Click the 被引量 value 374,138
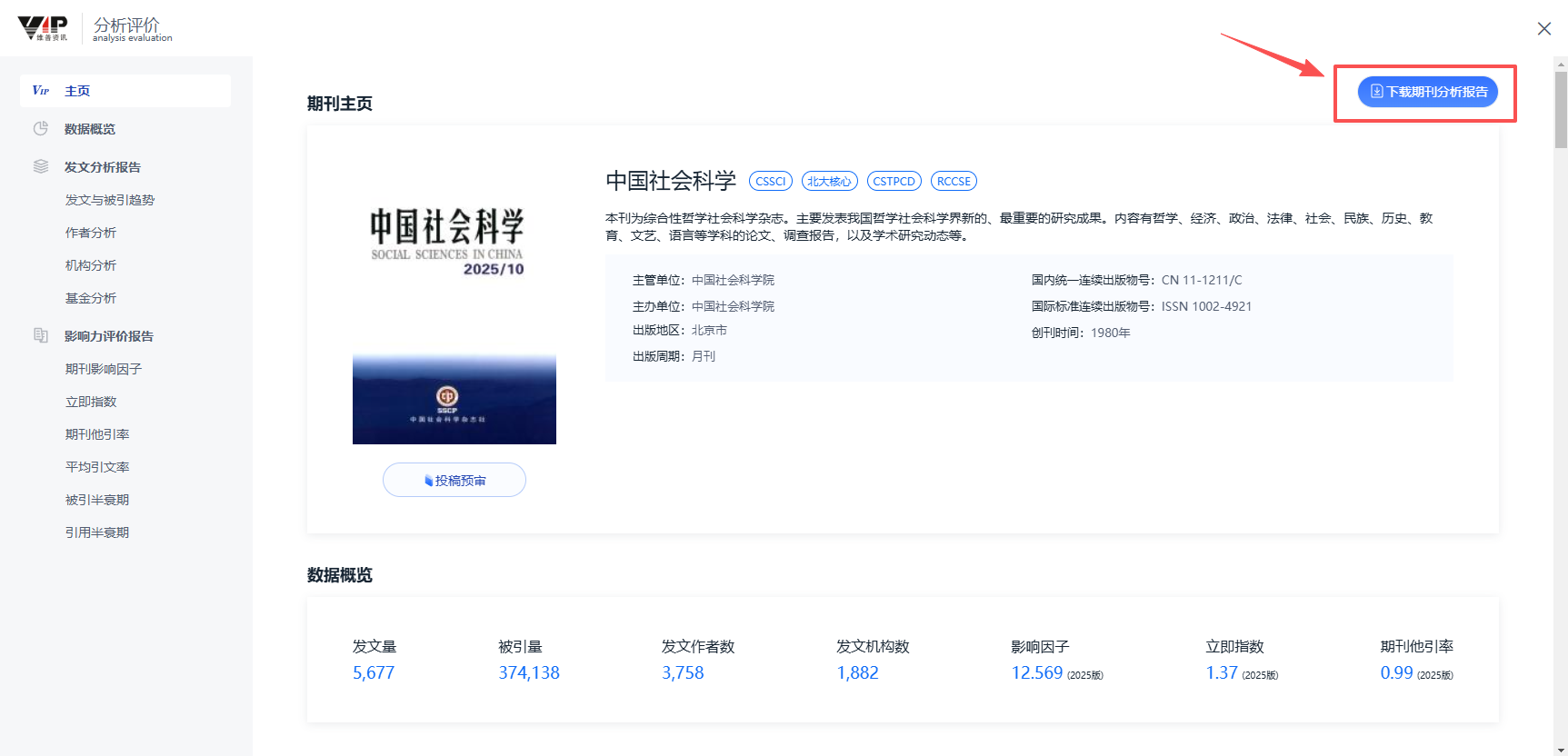1568x756 pixels. pos(529,672)
